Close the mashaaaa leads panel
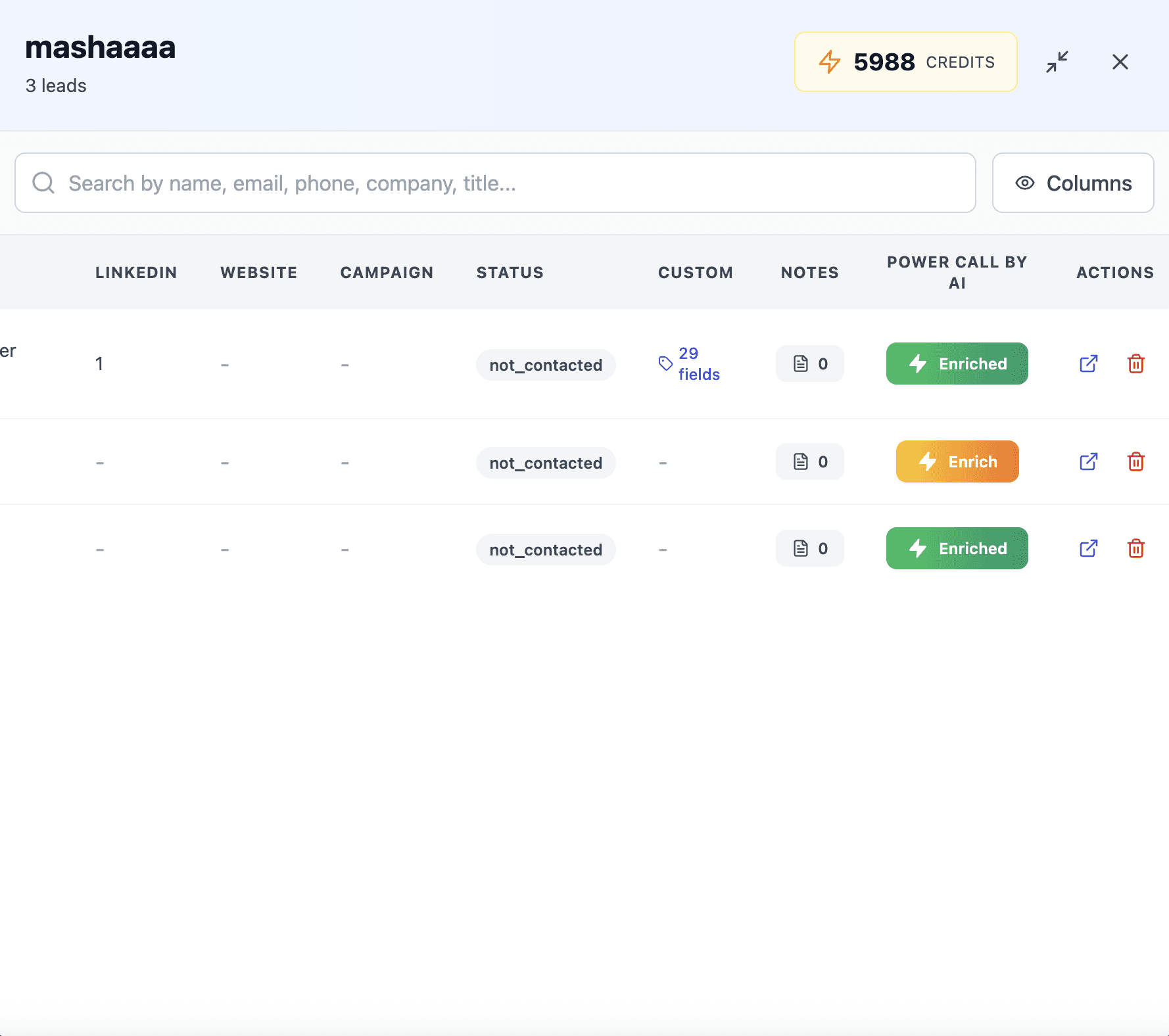The width and height of the screenshot is (1169, 1036). [1120, 62]
